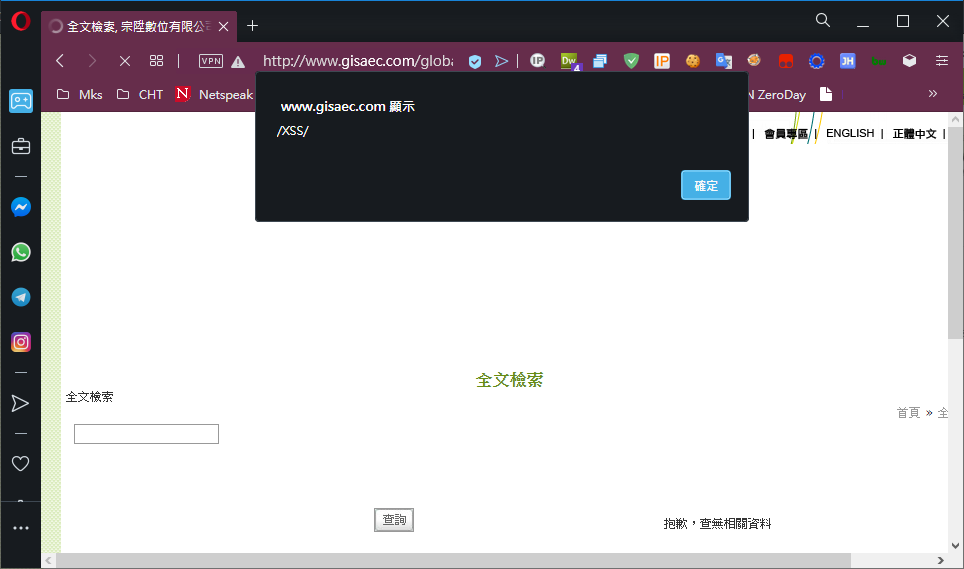Open Bookmarks heart icon in sidebar
This screenshot has width=964, height=569.
pyautogui.click(x=20, y=463)
